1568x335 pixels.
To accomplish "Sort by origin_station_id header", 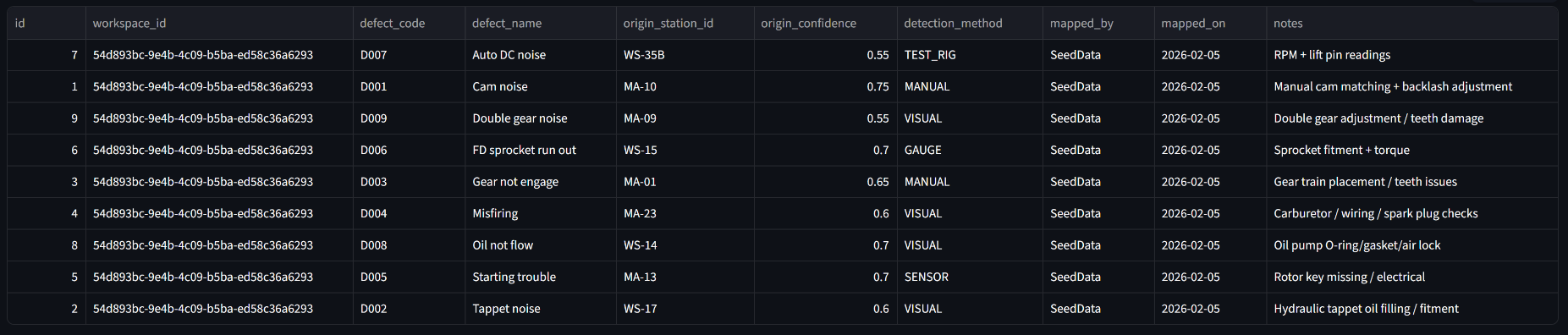I will 685,24.
